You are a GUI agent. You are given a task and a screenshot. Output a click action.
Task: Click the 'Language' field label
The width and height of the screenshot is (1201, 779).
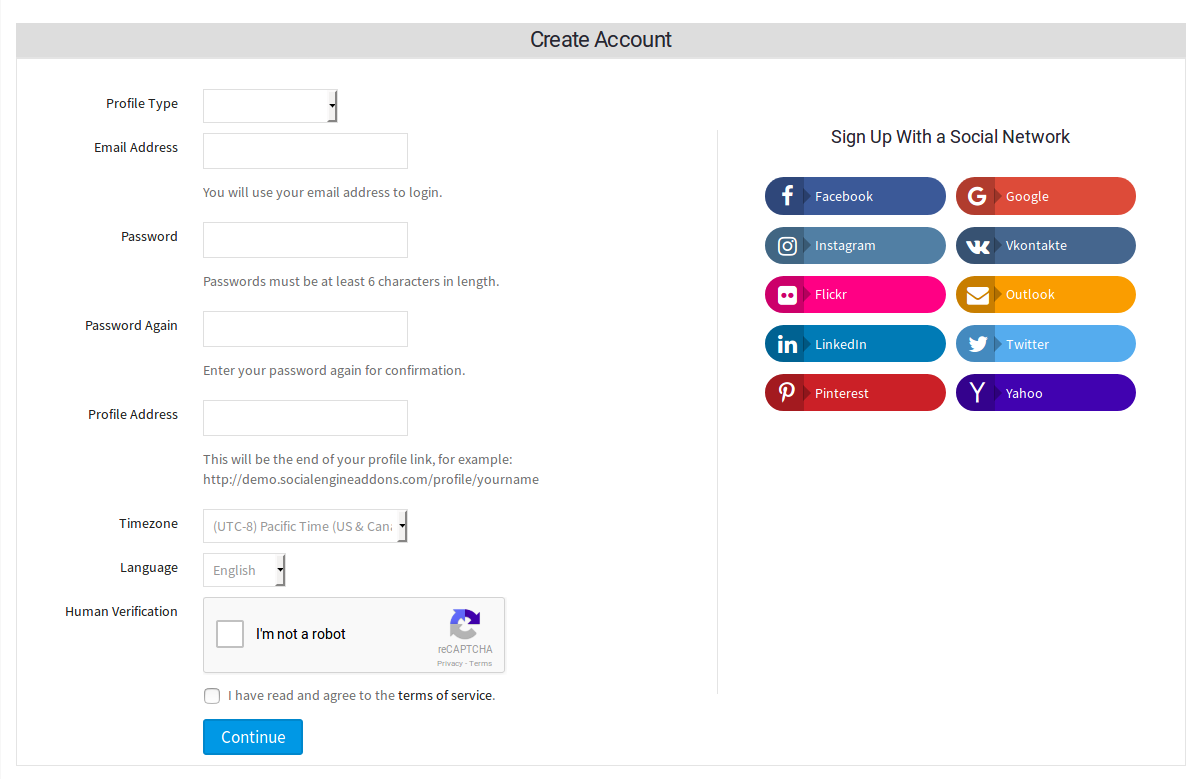click(149, 567)
